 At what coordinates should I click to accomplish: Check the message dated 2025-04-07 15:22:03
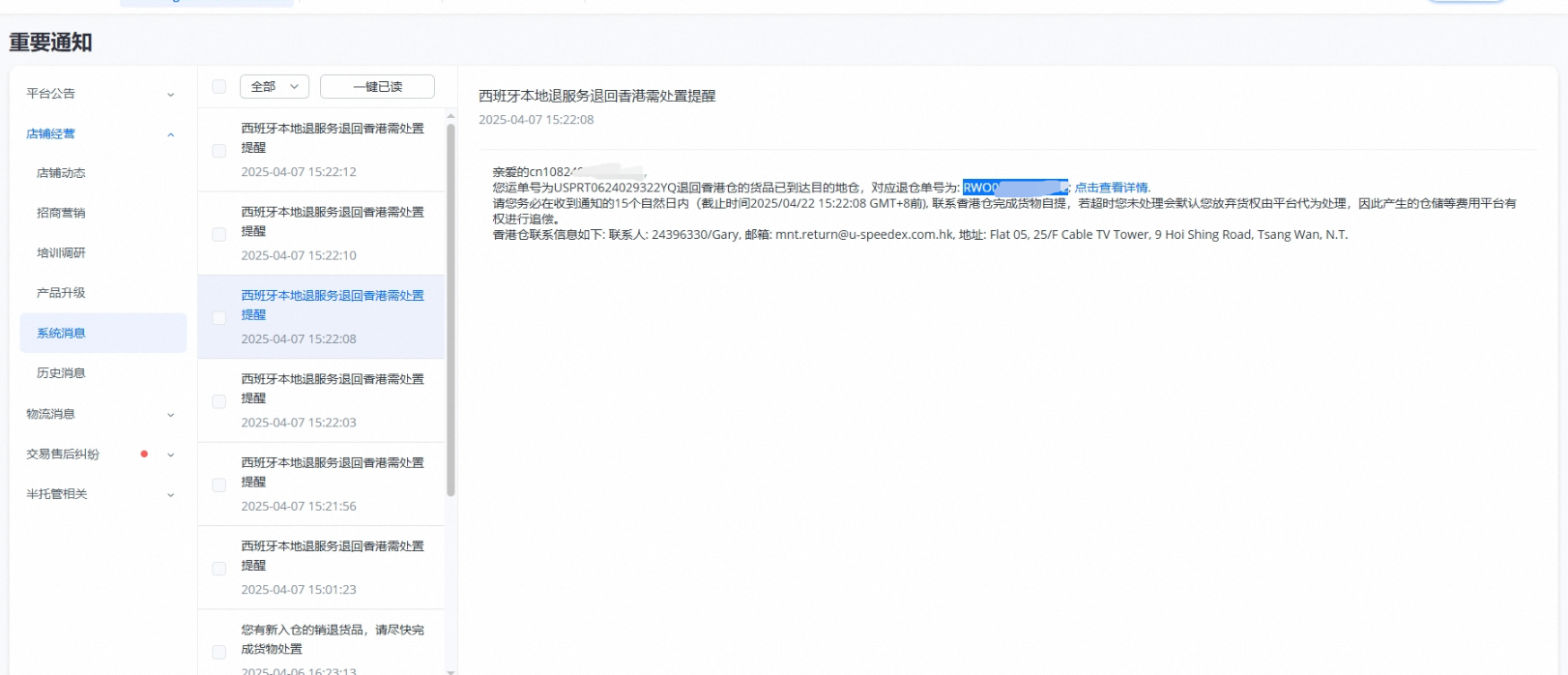click(219, 401)
